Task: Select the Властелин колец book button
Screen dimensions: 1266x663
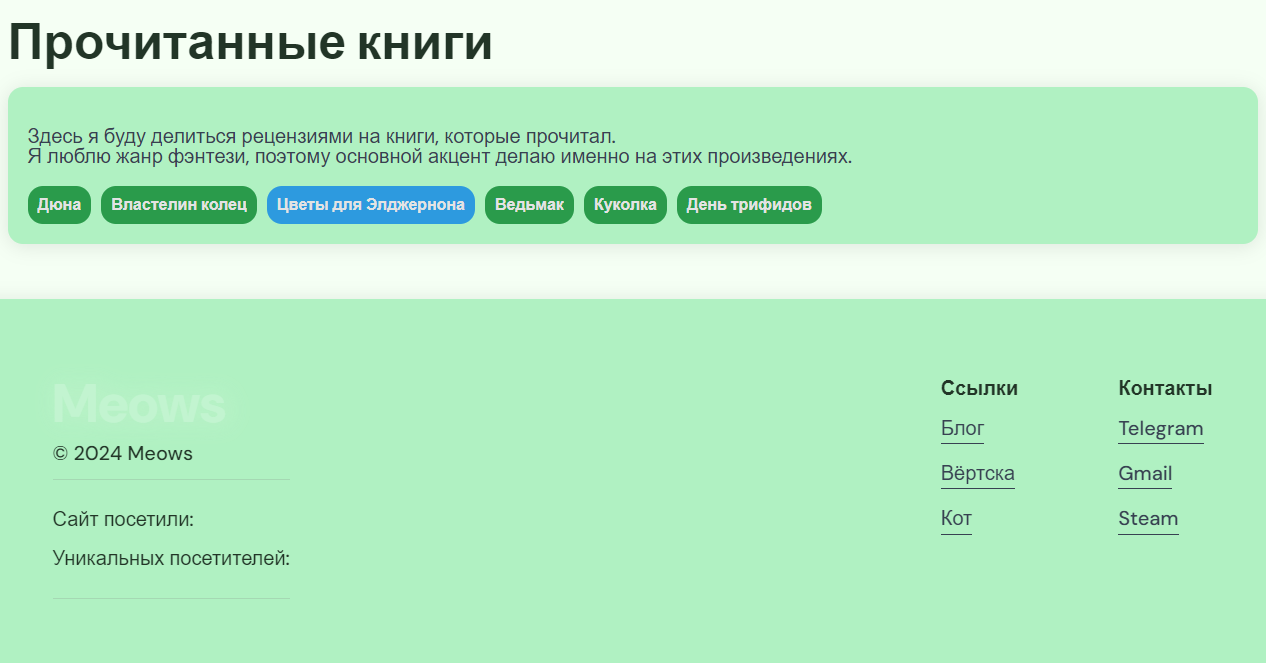Action: pyautogui.click(x=179, y=205)
